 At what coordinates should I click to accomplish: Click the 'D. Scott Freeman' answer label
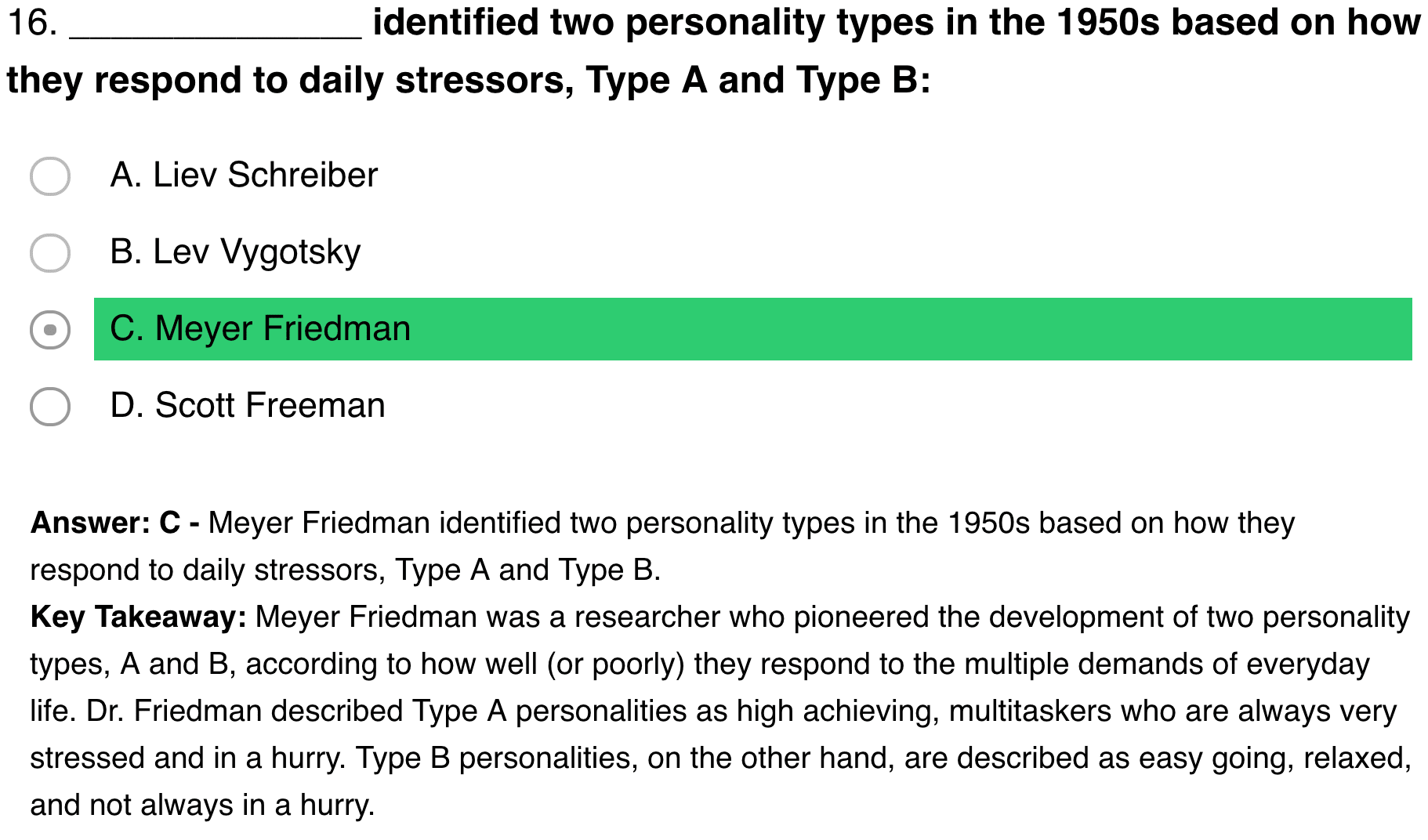(x=248, y=405)
